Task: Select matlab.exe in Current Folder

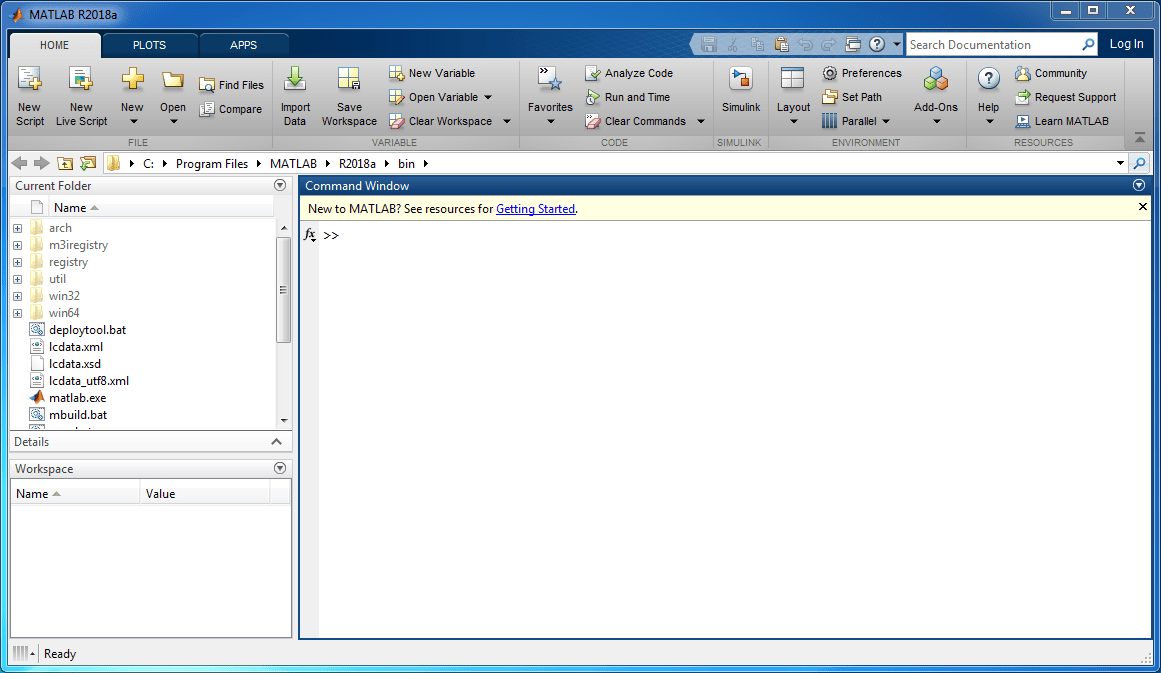Action: pos(77,398)
